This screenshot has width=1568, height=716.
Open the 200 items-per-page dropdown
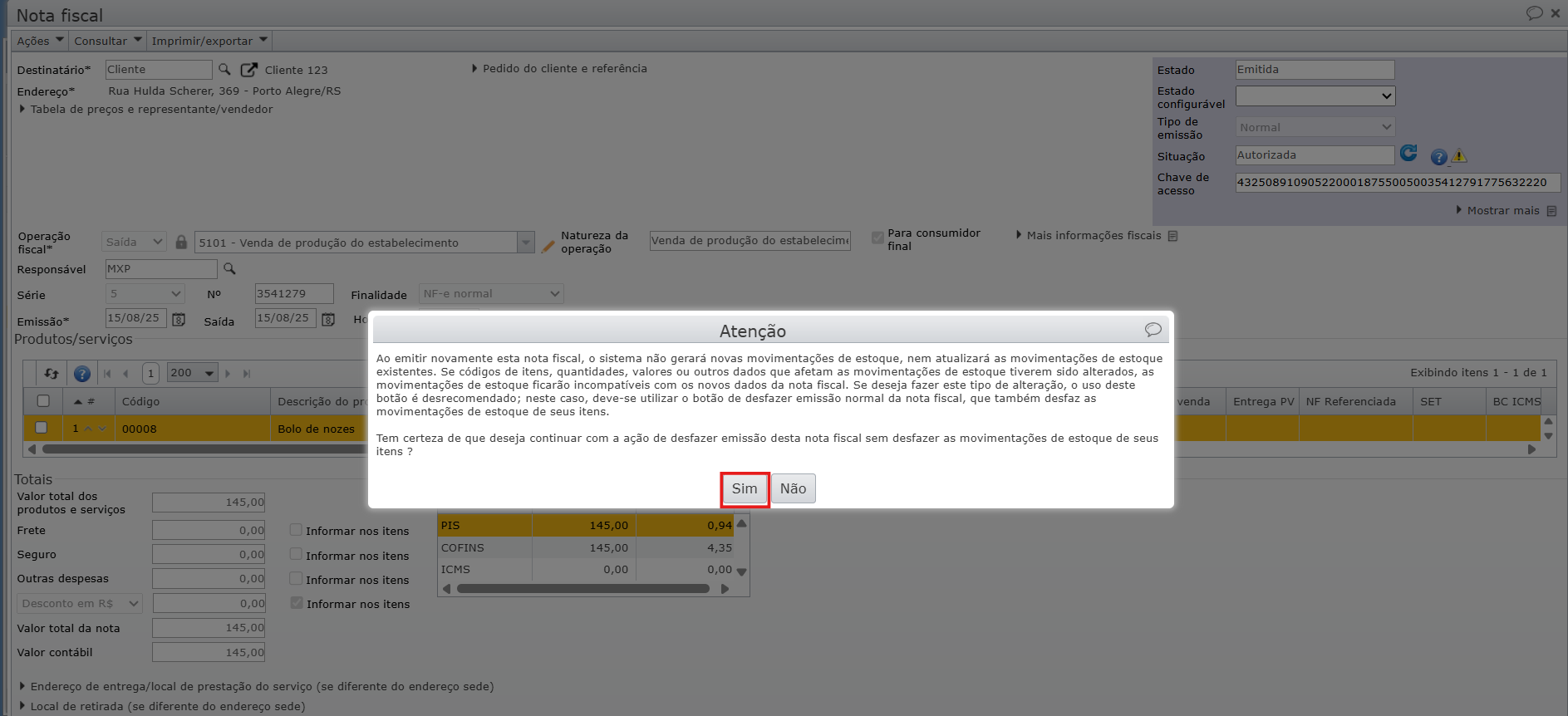click(x=192, y=373)
